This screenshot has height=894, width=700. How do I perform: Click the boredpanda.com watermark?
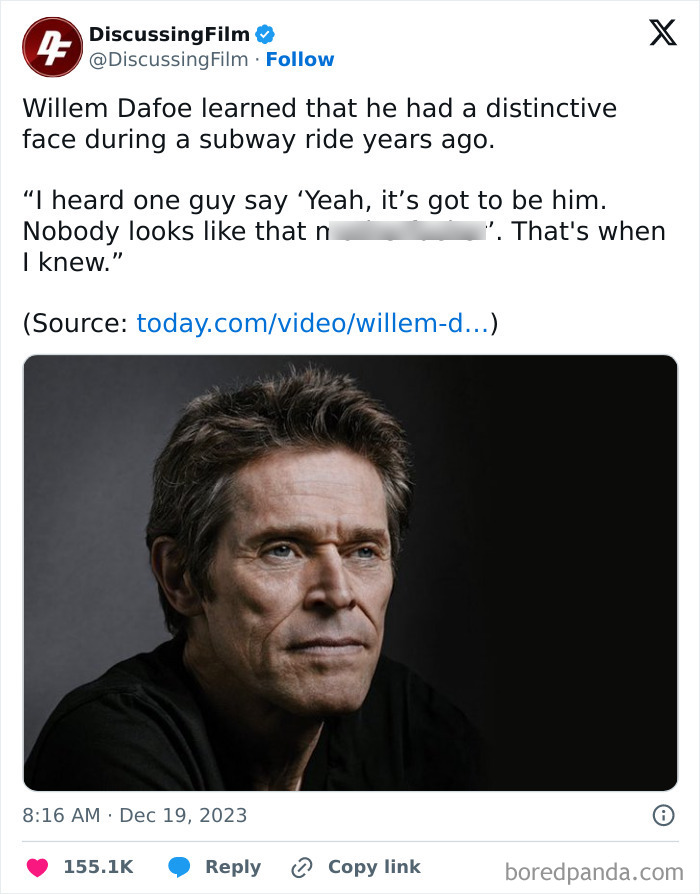(594, 872)
